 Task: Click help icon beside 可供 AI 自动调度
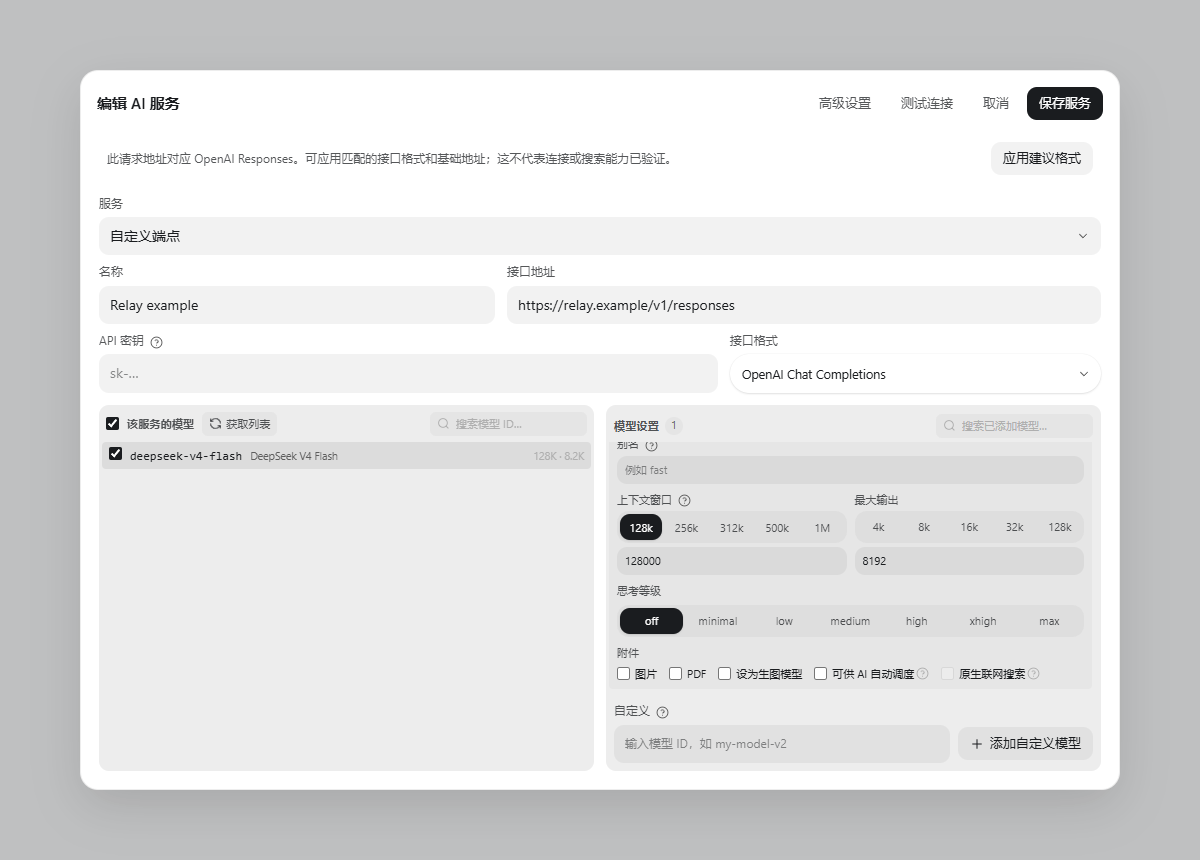pos(923,674)
